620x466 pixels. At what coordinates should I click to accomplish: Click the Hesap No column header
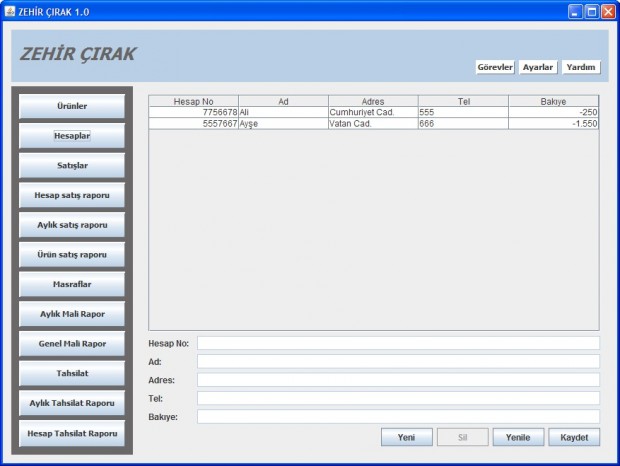pos(193,101)
